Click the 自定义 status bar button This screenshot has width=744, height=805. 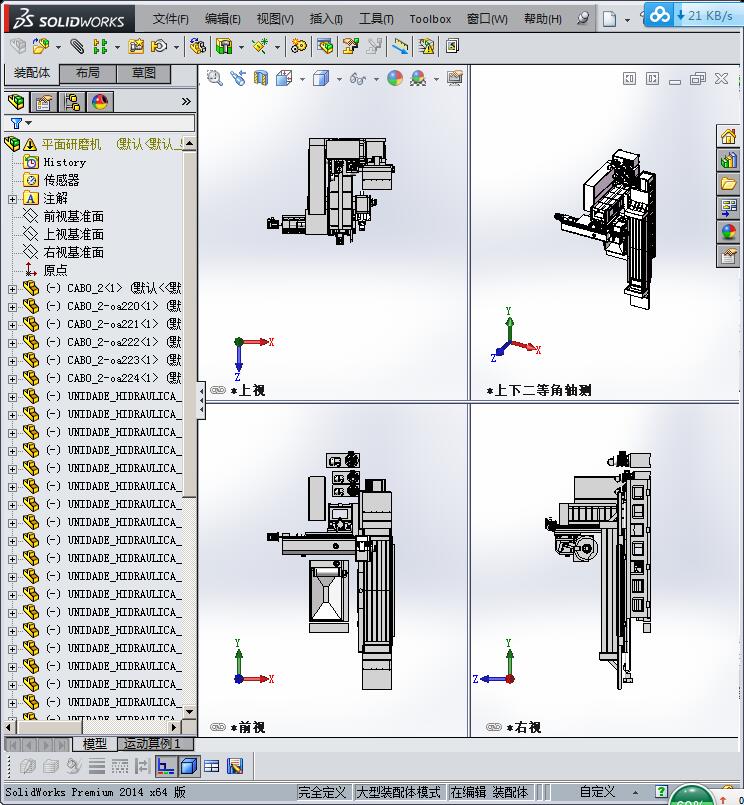tap(598, 792)
